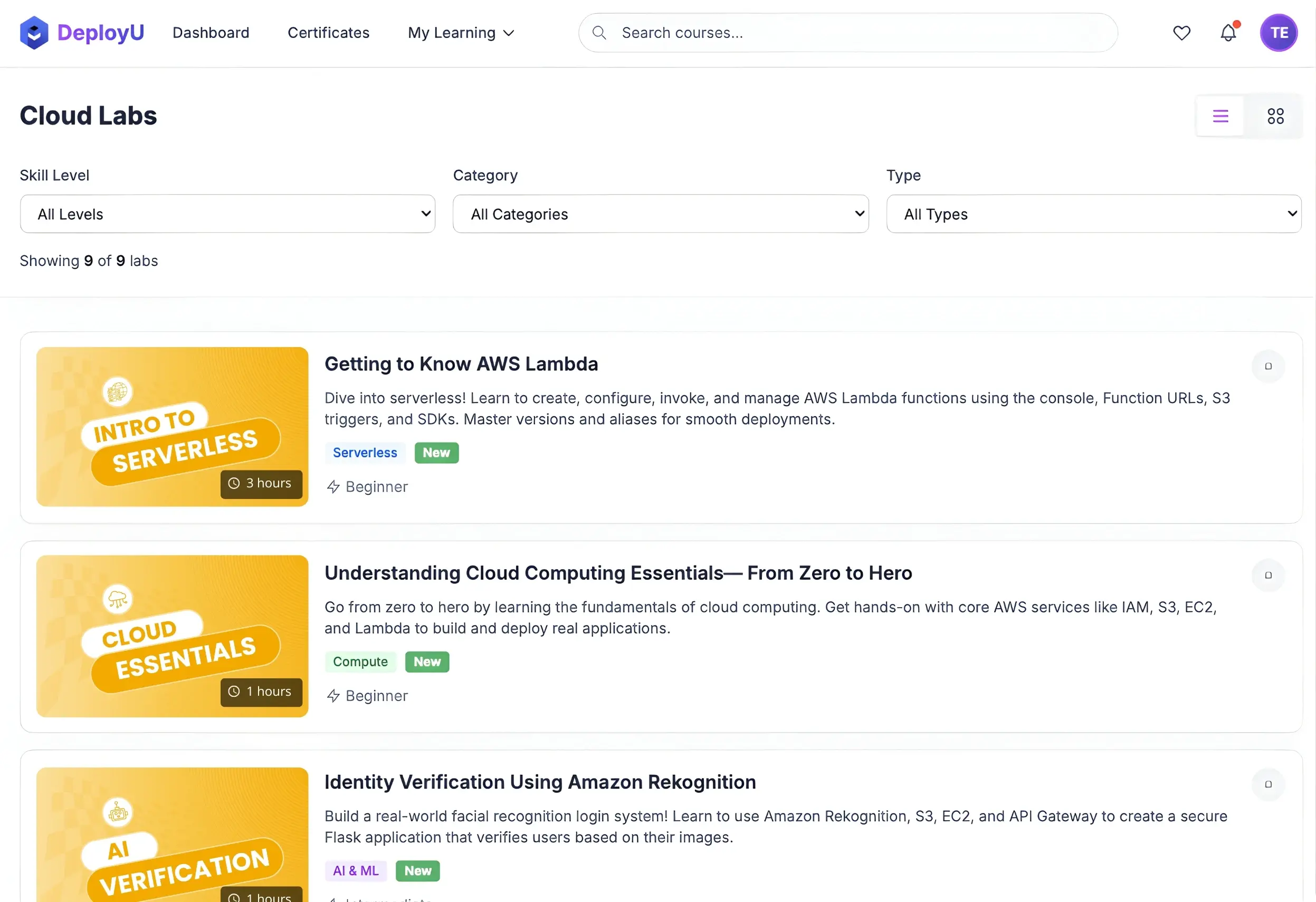Open the TE user avatar menu

pyautogui.click(x=1278, y=33)
